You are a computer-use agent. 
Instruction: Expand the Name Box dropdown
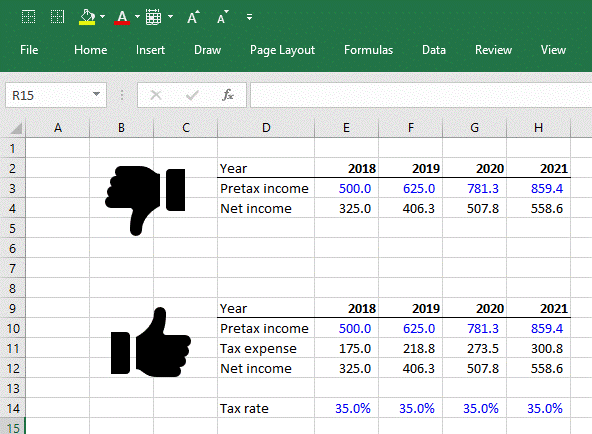[96, 94]
